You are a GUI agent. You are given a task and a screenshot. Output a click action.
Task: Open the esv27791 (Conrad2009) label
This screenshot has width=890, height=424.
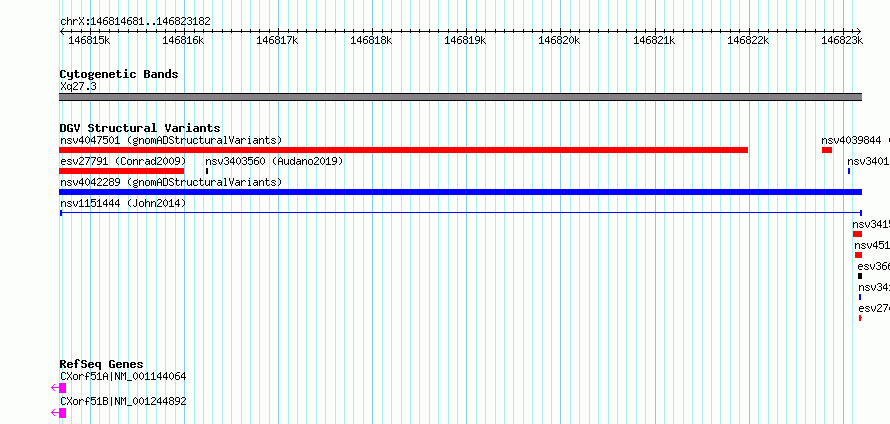coord(123,161)
